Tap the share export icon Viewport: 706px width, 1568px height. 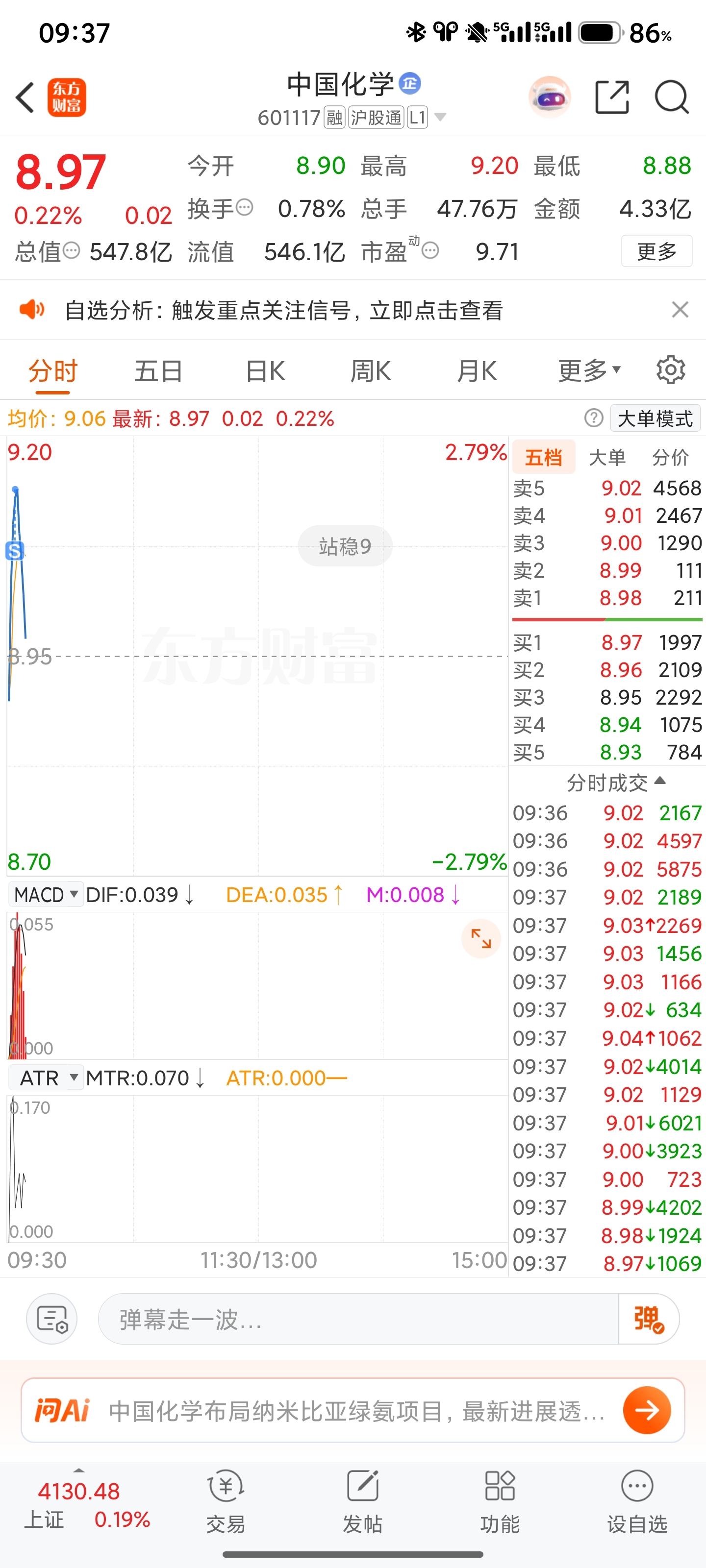pos(611,97)
